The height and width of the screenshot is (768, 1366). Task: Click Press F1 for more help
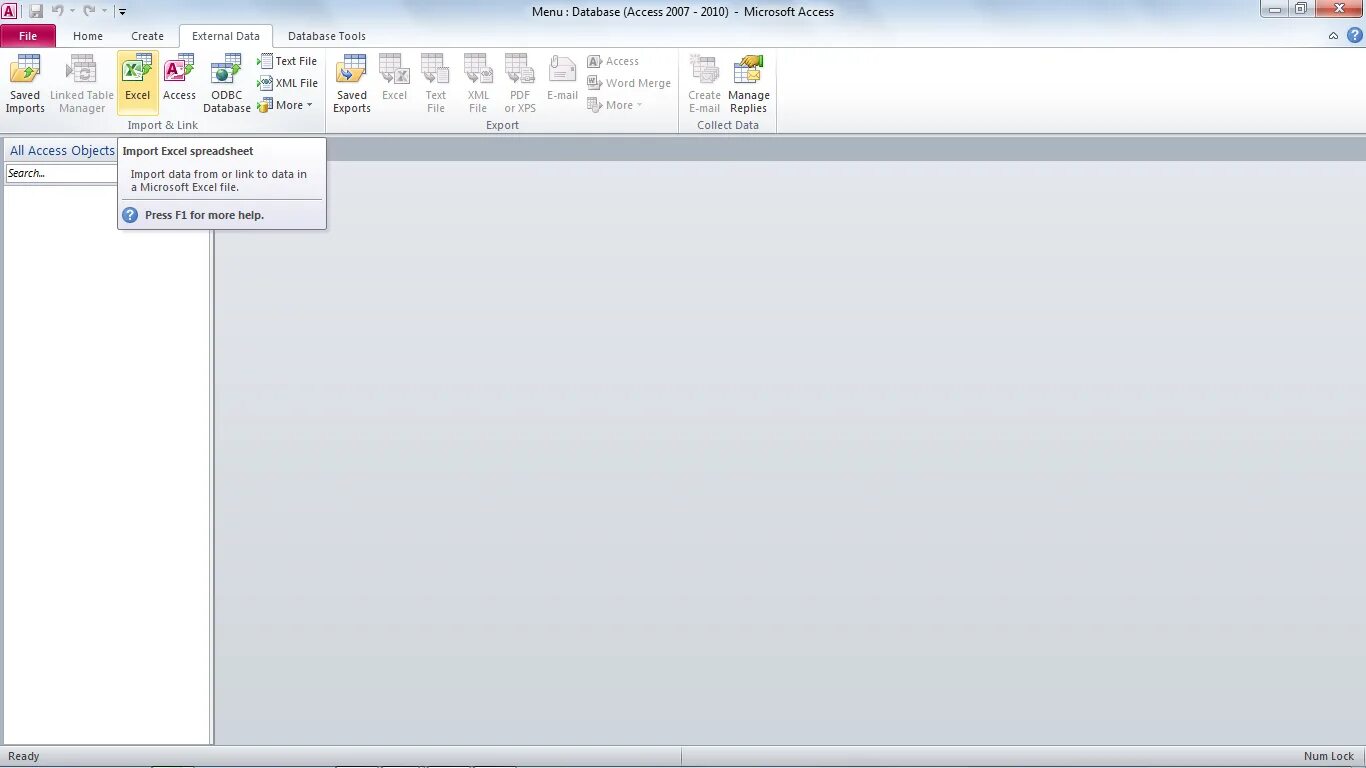point(204,215)
